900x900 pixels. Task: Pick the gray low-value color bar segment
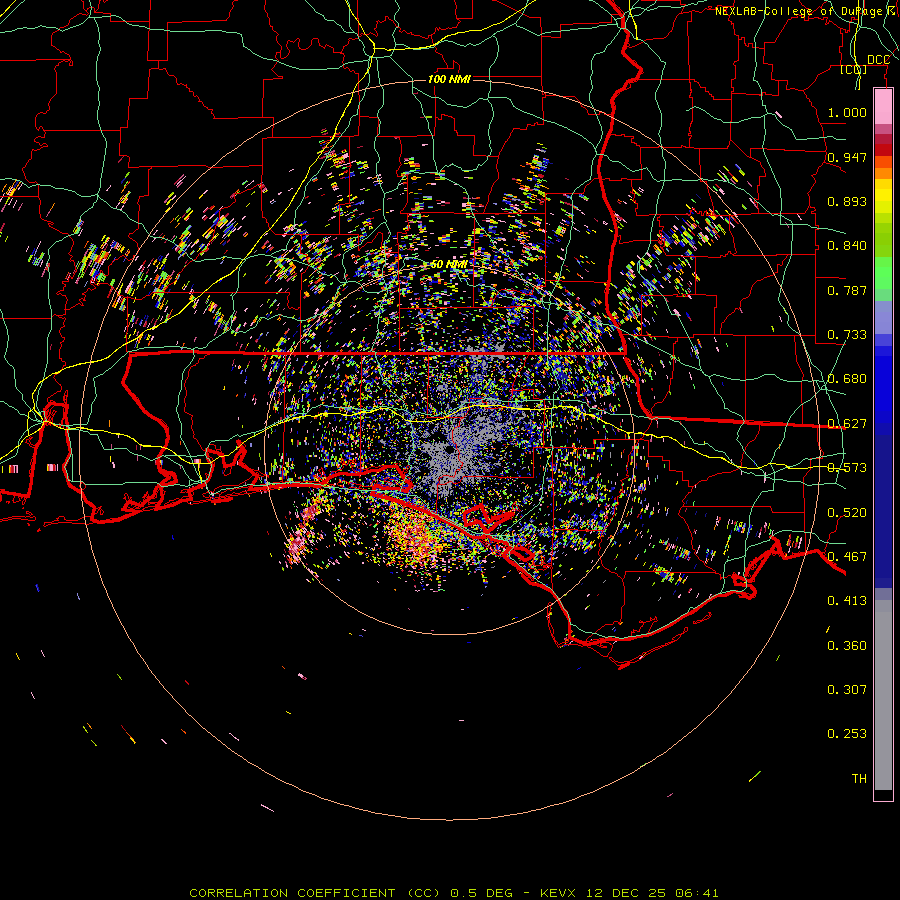pyautogui.click(x=883, y=695)
